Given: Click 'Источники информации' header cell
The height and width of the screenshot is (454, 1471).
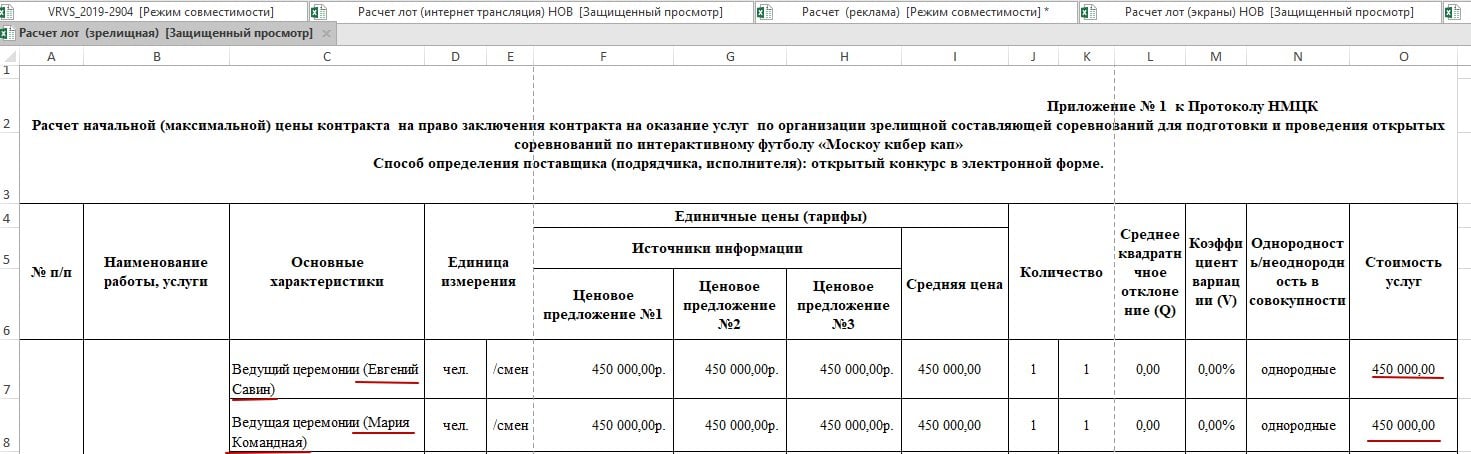Looking at the screenshot, I should point(718,248).
